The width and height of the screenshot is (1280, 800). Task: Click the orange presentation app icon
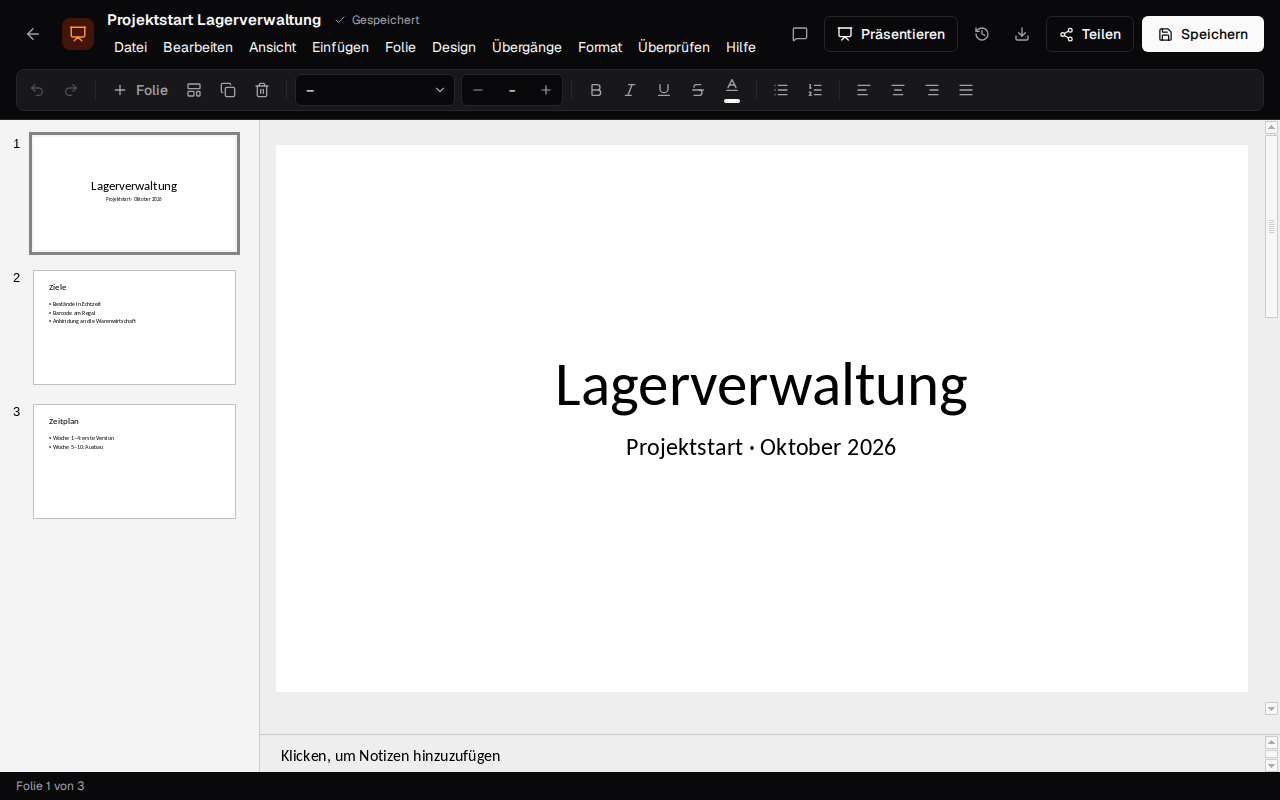point(78,34)
